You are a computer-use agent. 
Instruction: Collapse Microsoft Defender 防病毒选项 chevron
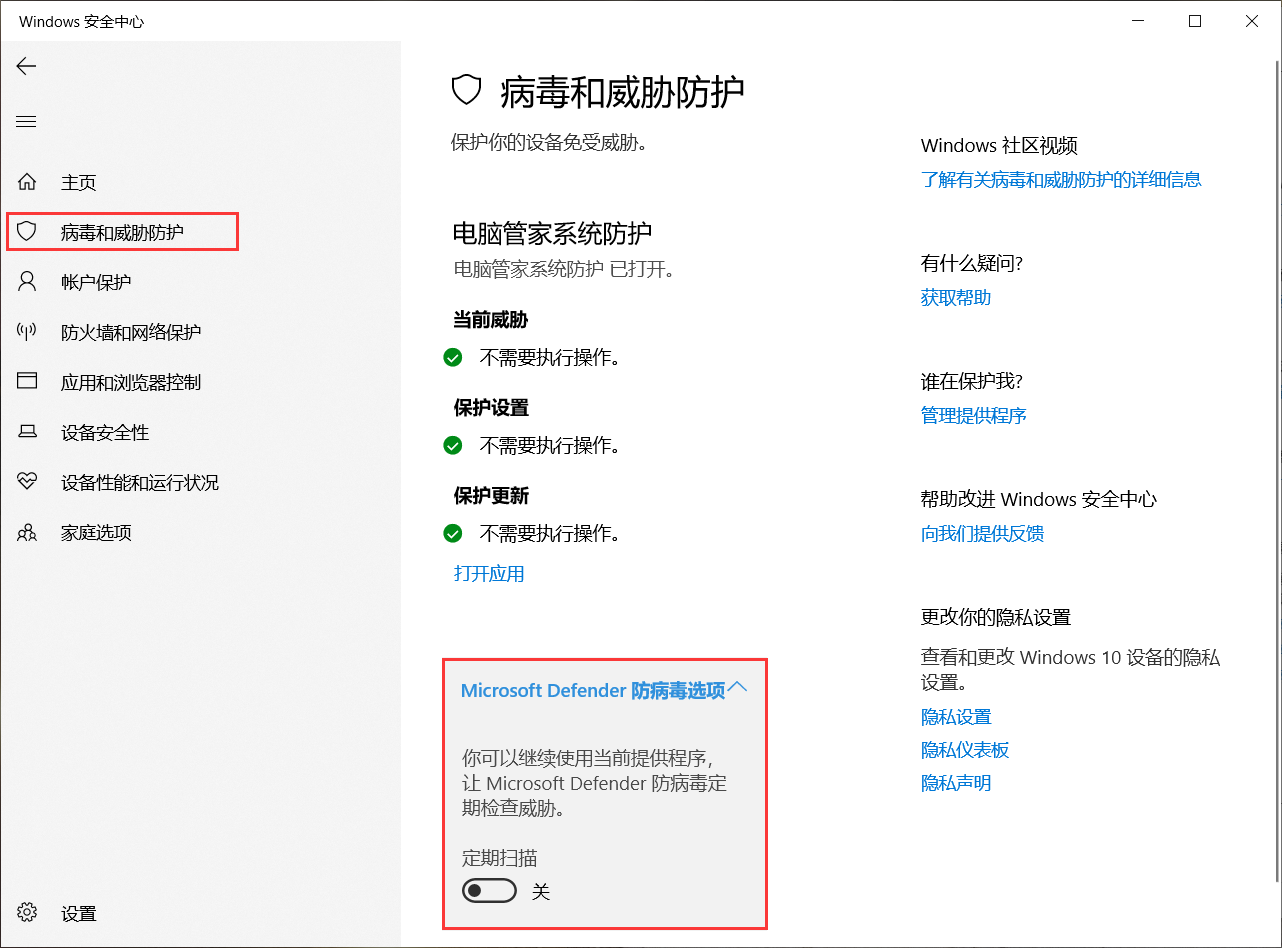click(x=738, y=687)
